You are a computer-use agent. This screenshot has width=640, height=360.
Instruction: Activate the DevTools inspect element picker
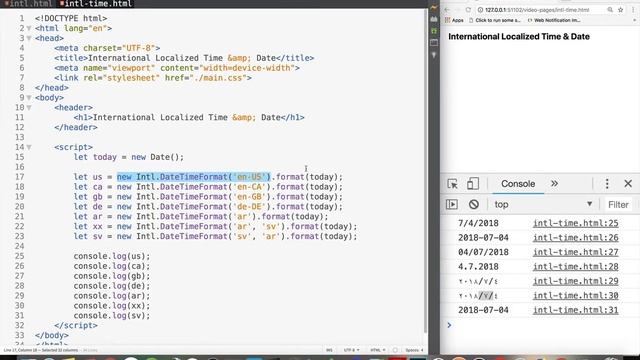click(x=452, y=184)
